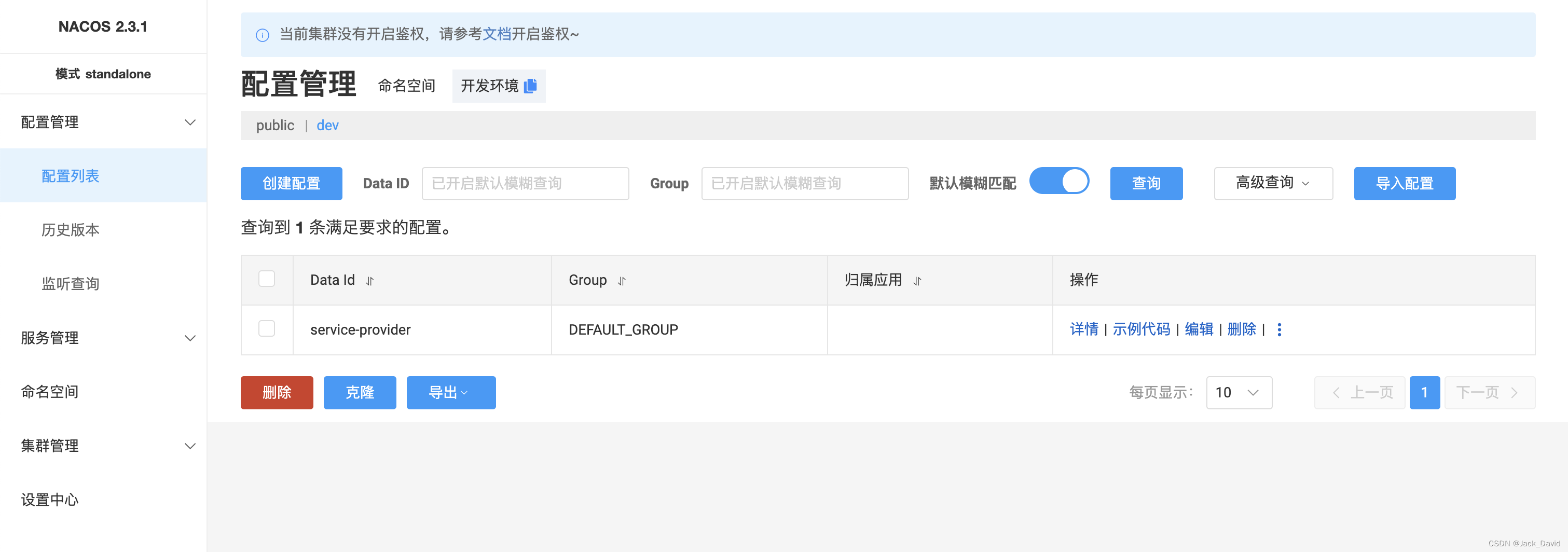
Task: Go to 下一页 next page
Action: click(x=1490, y=393)
